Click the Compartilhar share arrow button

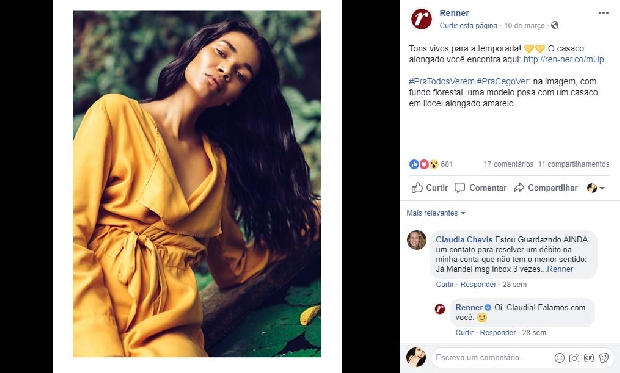pyautogui.click(x=546, y=188)
